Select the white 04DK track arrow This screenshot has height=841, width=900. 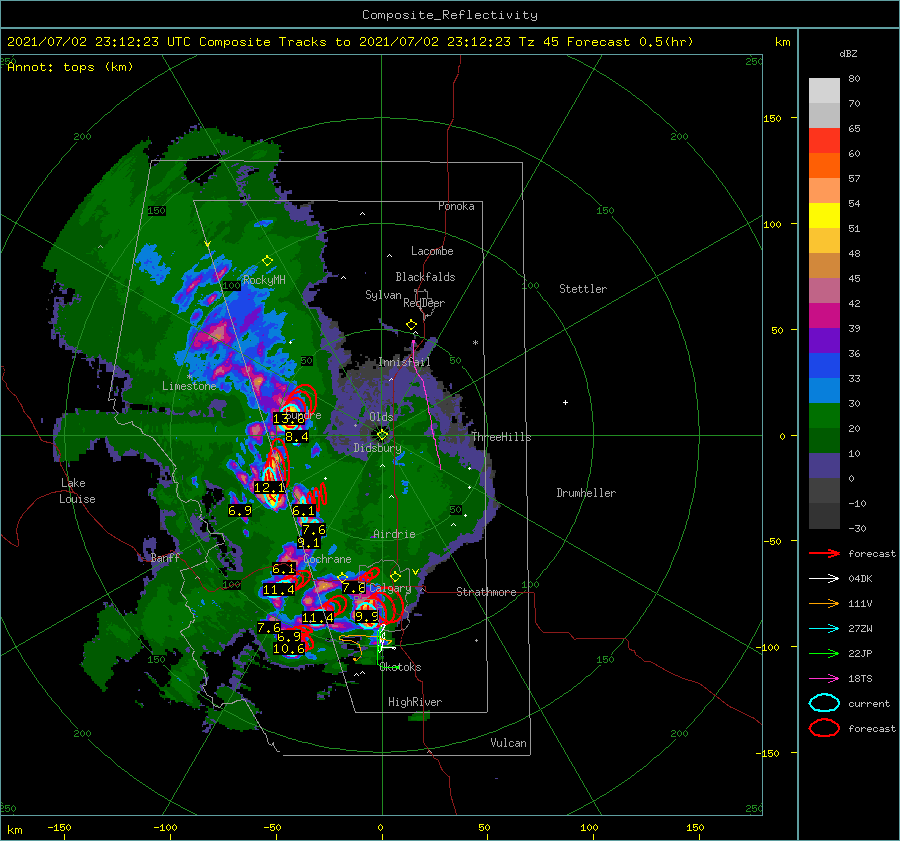coord(824,578)
